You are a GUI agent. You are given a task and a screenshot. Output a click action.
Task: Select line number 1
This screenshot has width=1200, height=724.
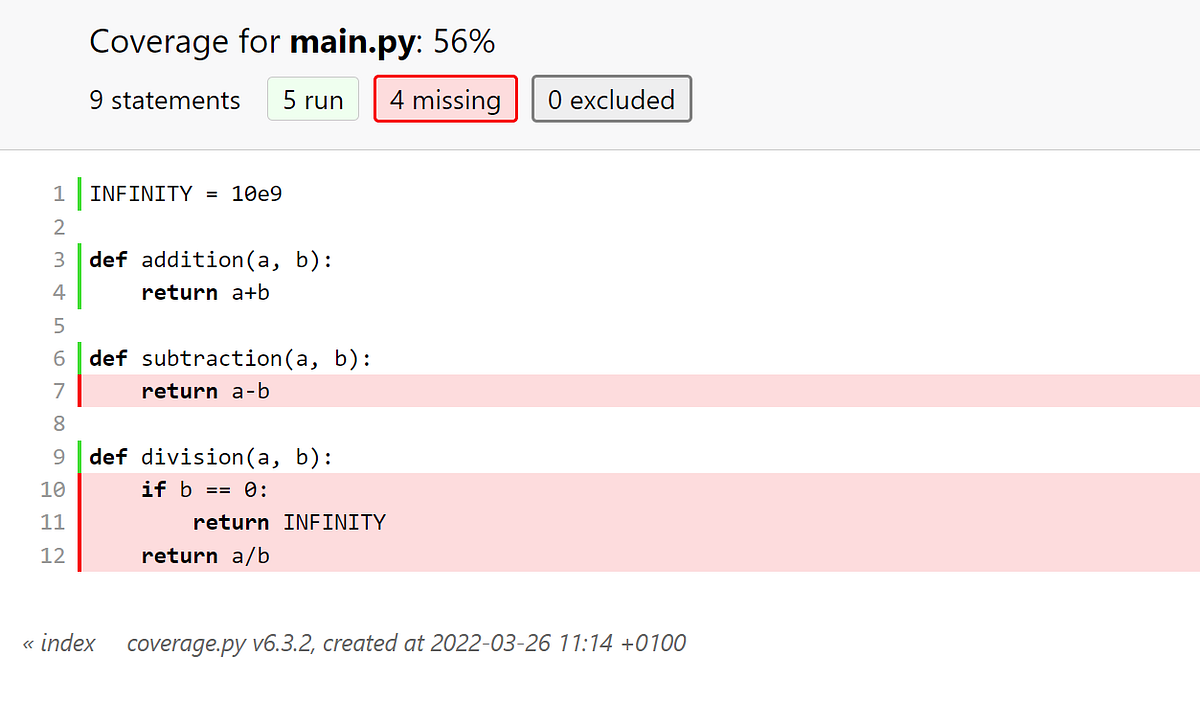tap(58, 193)
